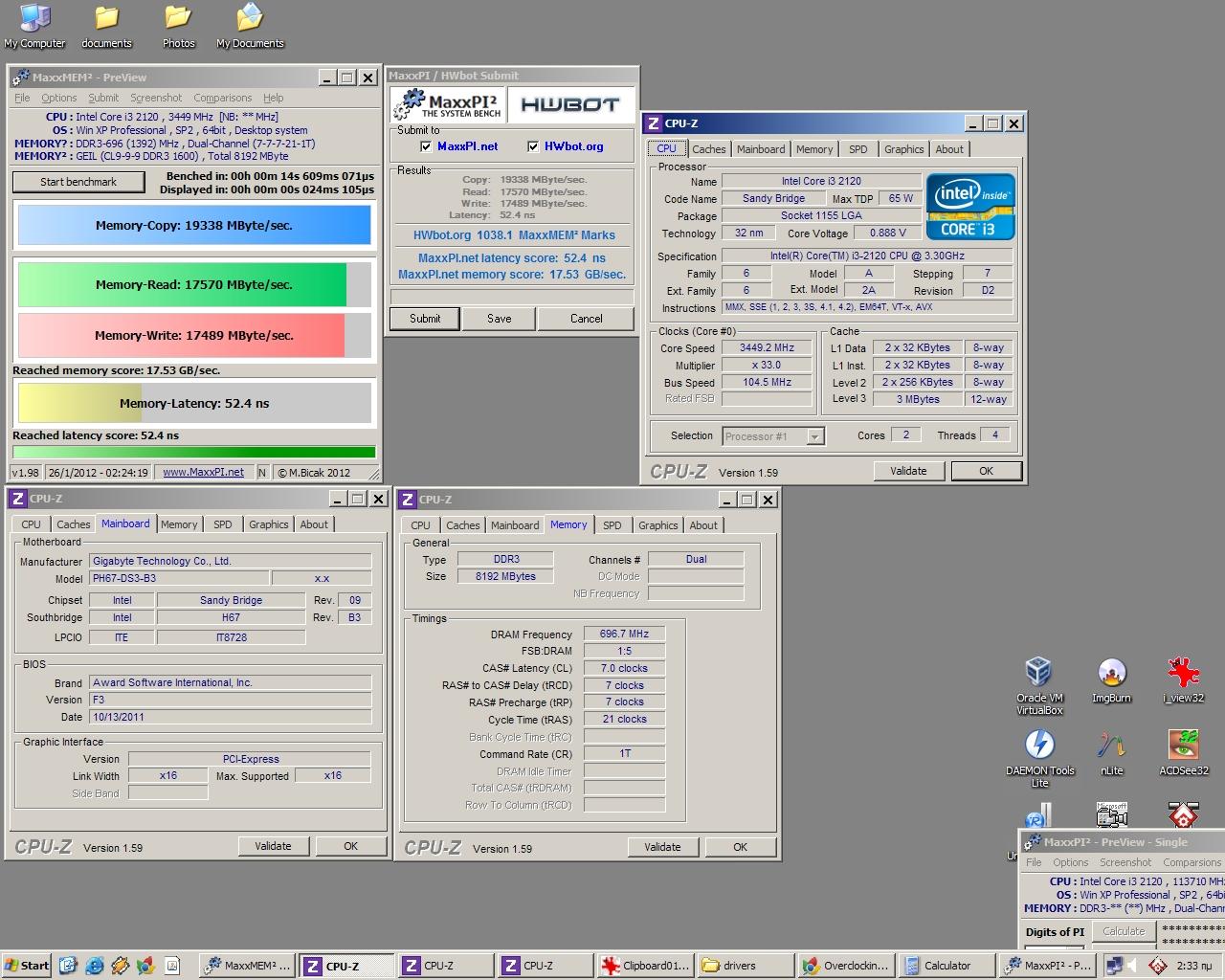This screenshot has height=980, width=1225.
Task: Open the Processor #1 selection dropdown
Action: pos(814,436)
